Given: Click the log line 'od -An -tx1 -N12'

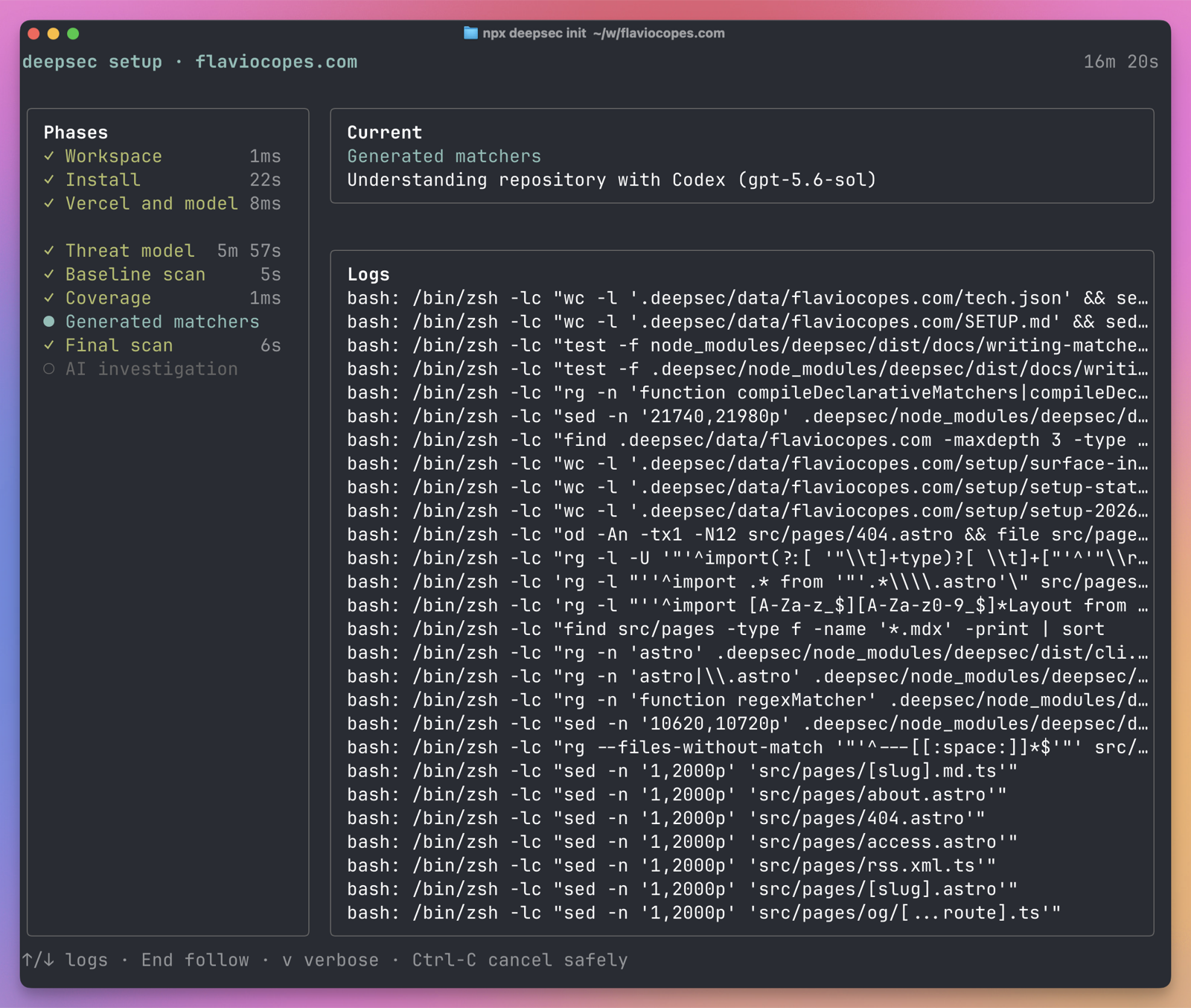Looking at the screenshot, I should coord(747,535).
